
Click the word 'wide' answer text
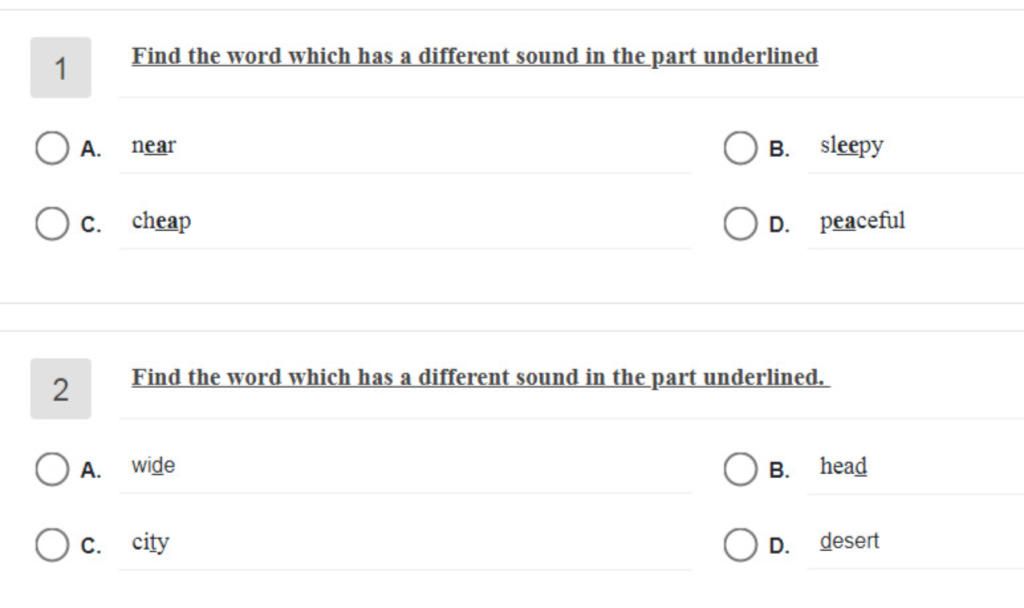153,466
